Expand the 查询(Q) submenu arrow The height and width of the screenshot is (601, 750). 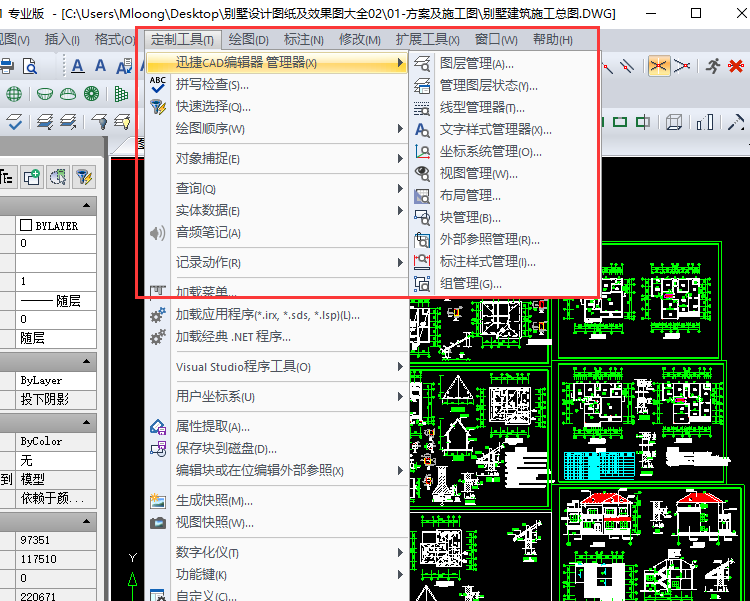coord(400,189)
